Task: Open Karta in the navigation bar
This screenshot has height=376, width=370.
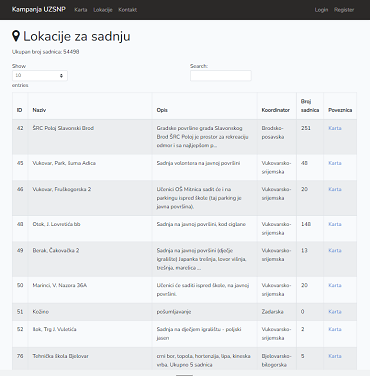Action: pyautogui.click(x=81, y=10)
